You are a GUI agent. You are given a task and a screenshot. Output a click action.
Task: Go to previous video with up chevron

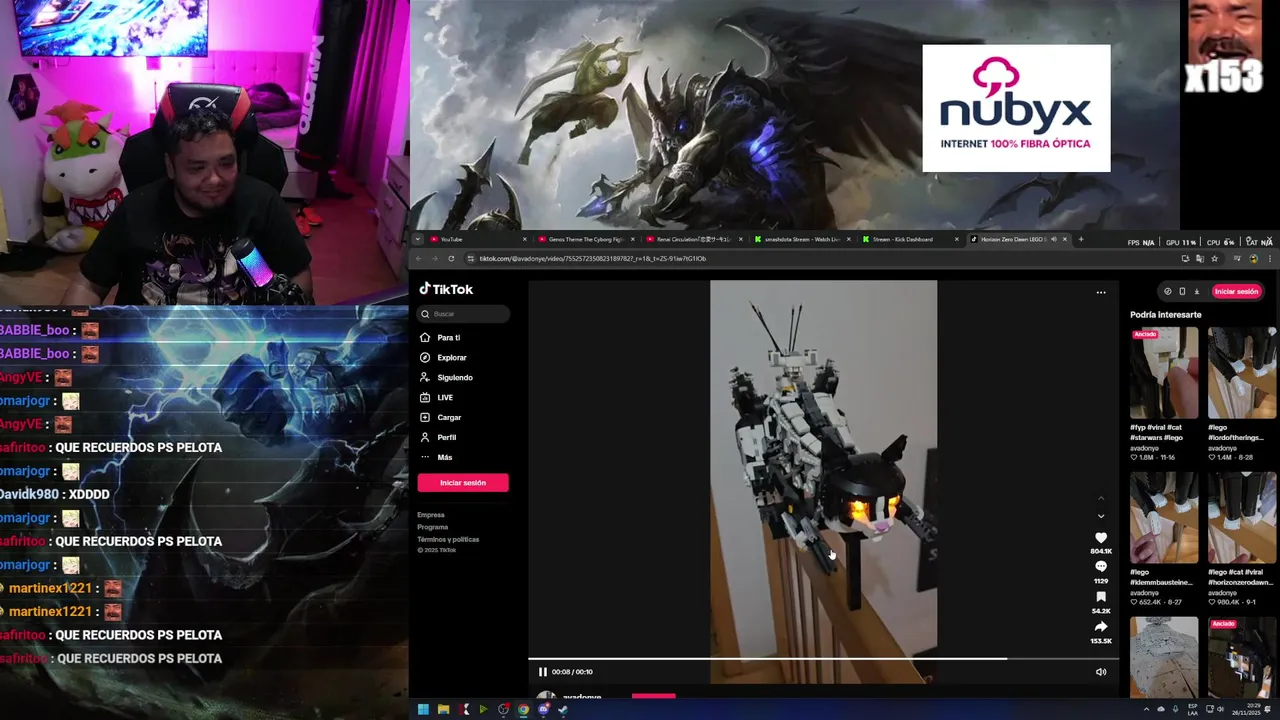(x=1101, y=498)
